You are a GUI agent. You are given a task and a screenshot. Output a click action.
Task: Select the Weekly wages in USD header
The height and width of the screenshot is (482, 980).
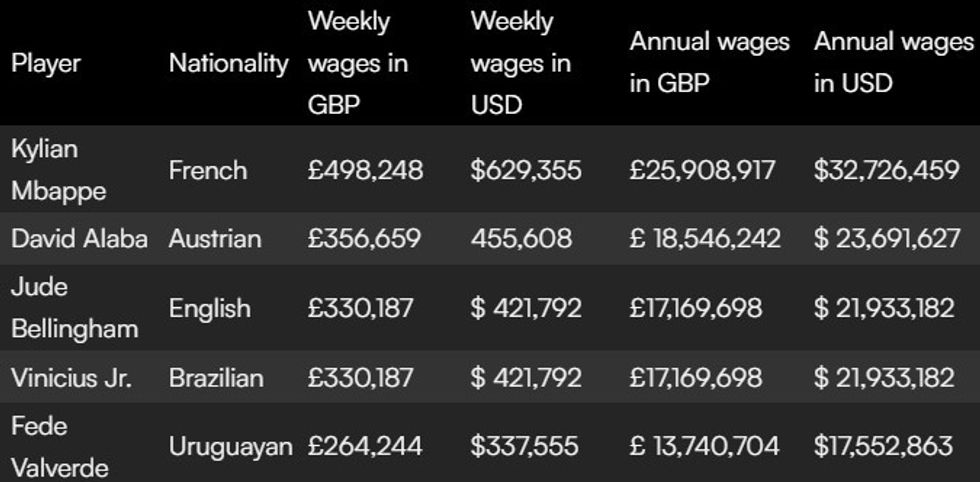tap(520, 63)
